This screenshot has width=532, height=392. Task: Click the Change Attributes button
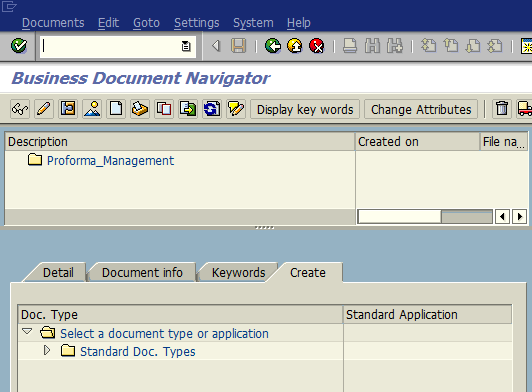click(x=421, y=109)
